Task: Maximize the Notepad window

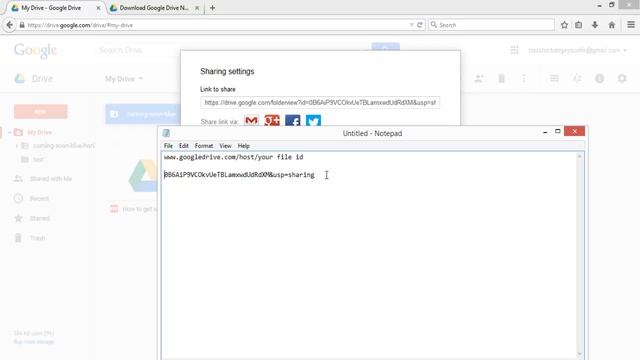Action: (x=558, y=131)
